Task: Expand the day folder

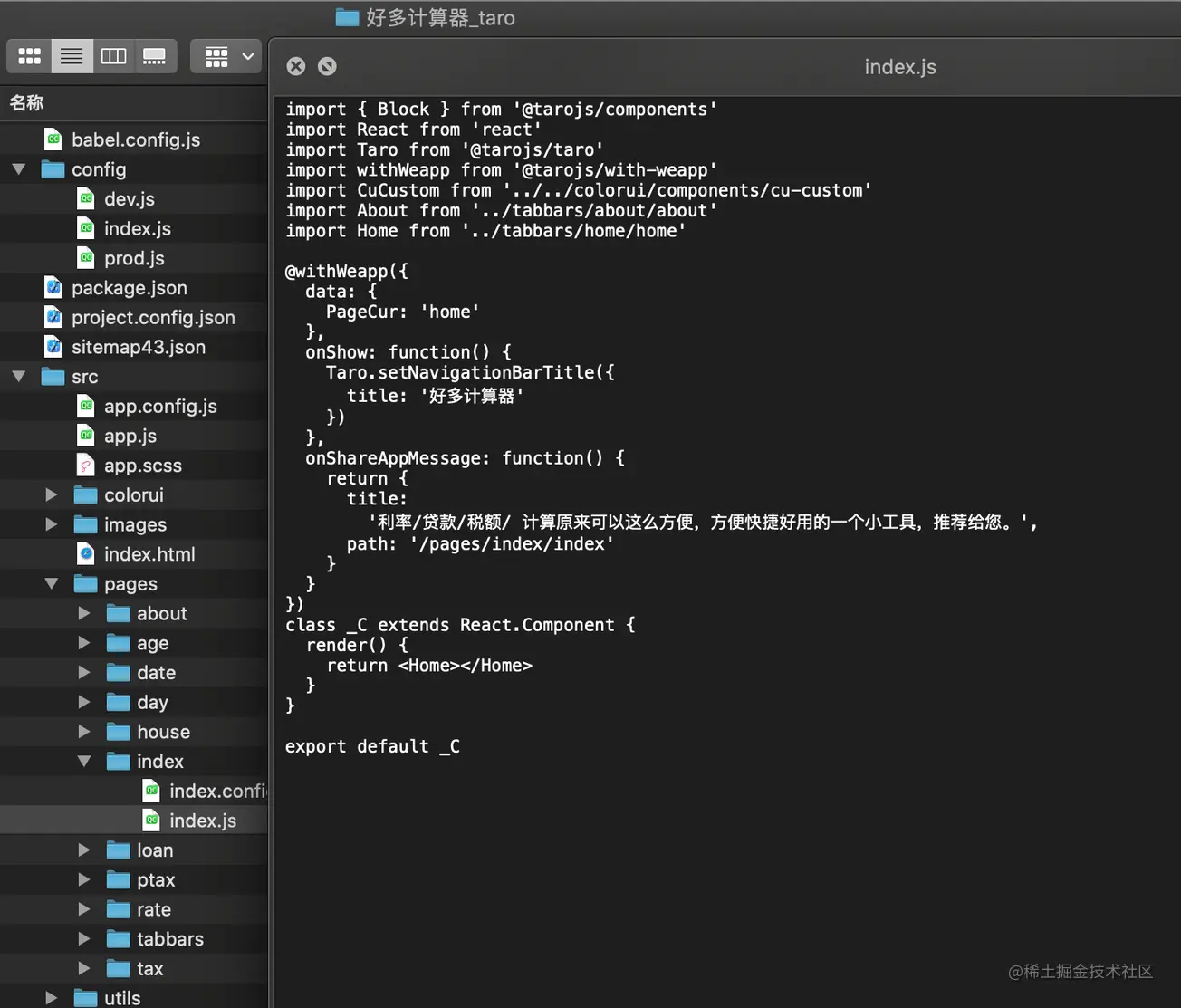Action: coord(84,702)
